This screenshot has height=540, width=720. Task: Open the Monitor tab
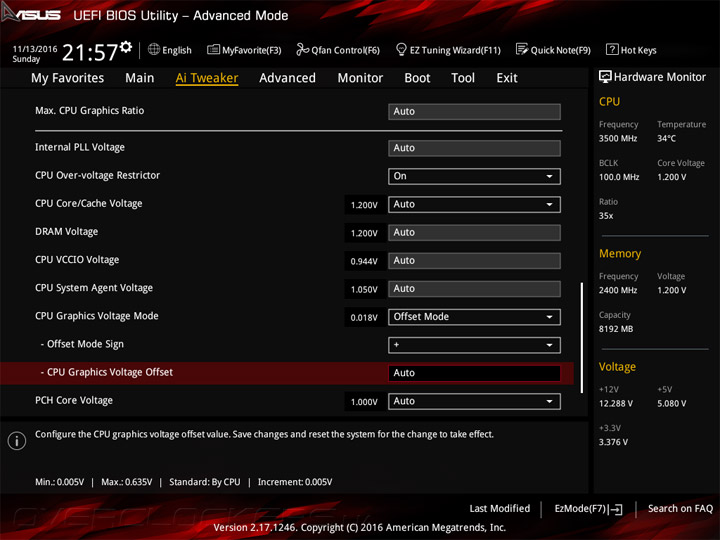(x=360, y=78)
